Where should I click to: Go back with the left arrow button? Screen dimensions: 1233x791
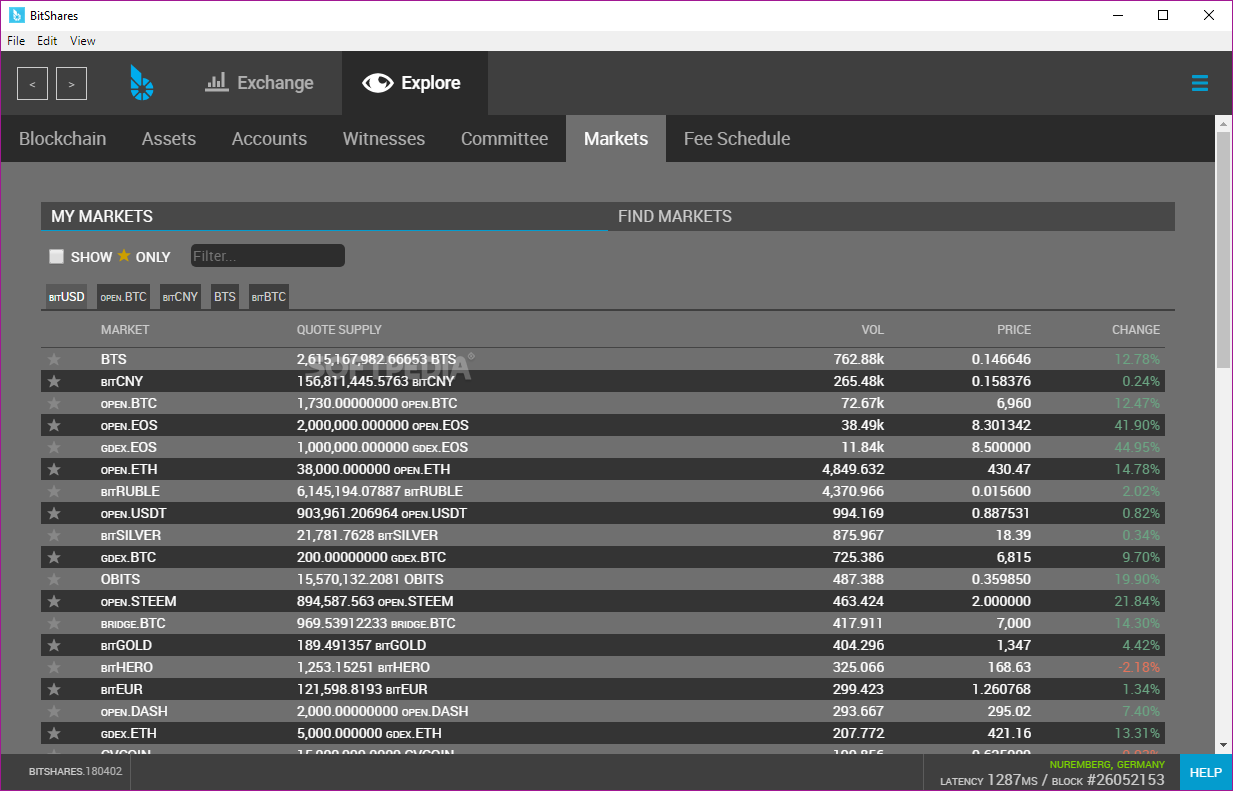pyautogui.click(x=32, y=84)
